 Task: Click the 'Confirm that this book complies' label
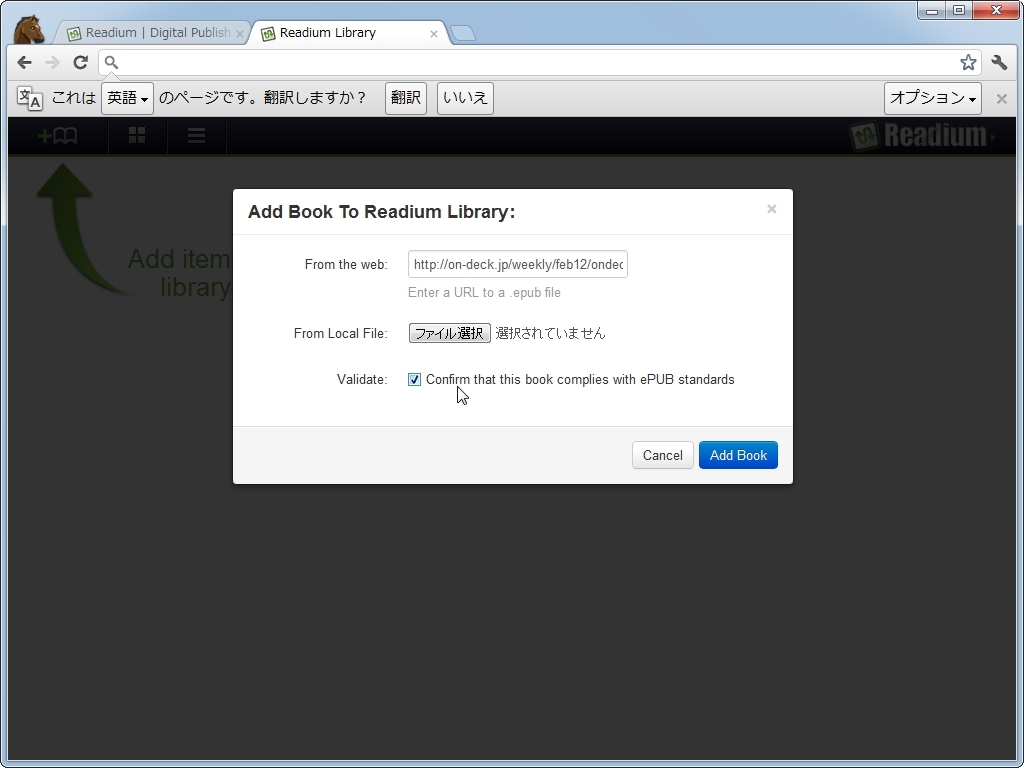pos(580,379)
